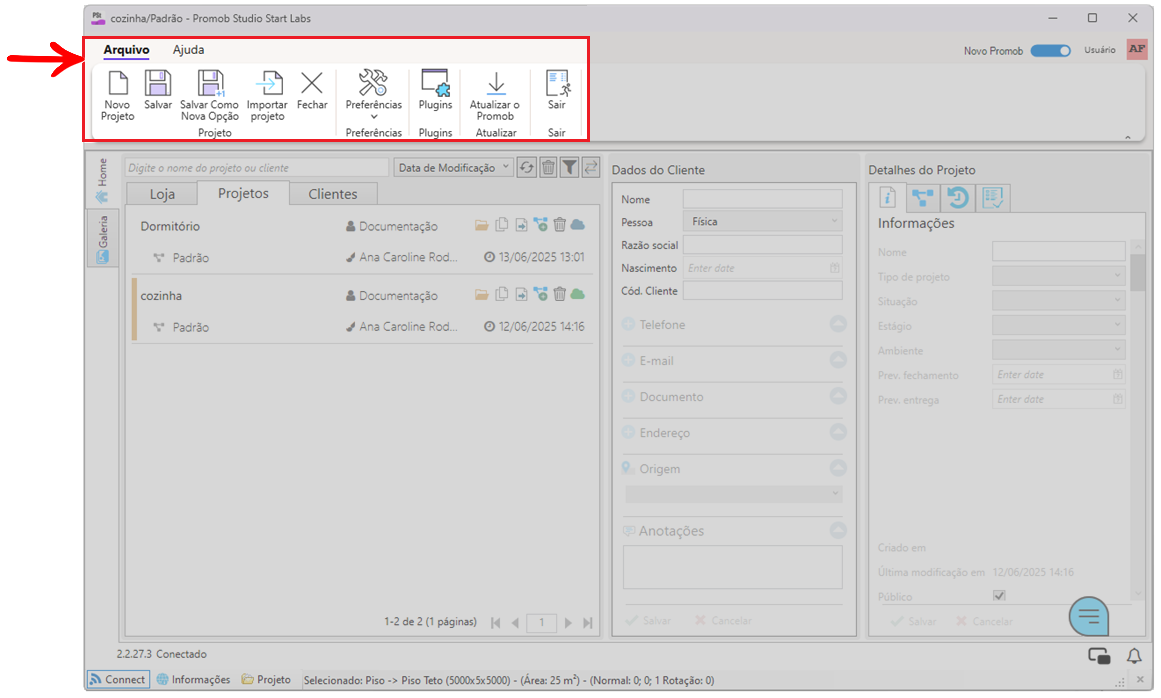Click the project or client search field
The height and width of the screenshot is (698, 1161).
[x=256, y=168]
